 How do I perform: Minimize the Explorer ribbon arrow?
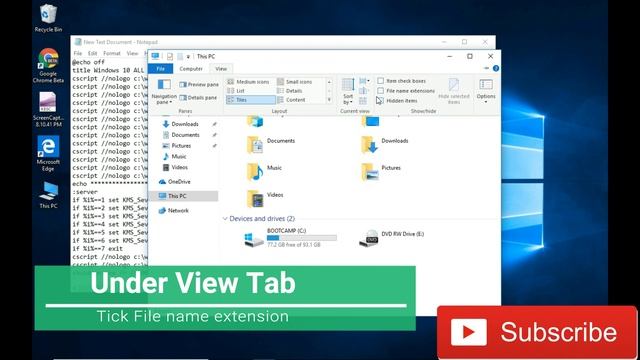point(486,68)
